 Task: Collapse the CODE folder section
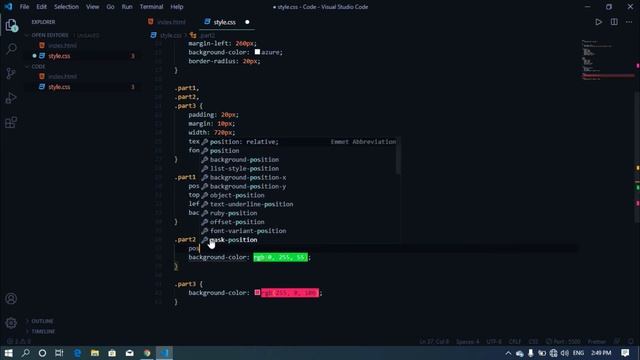[38, 67]
